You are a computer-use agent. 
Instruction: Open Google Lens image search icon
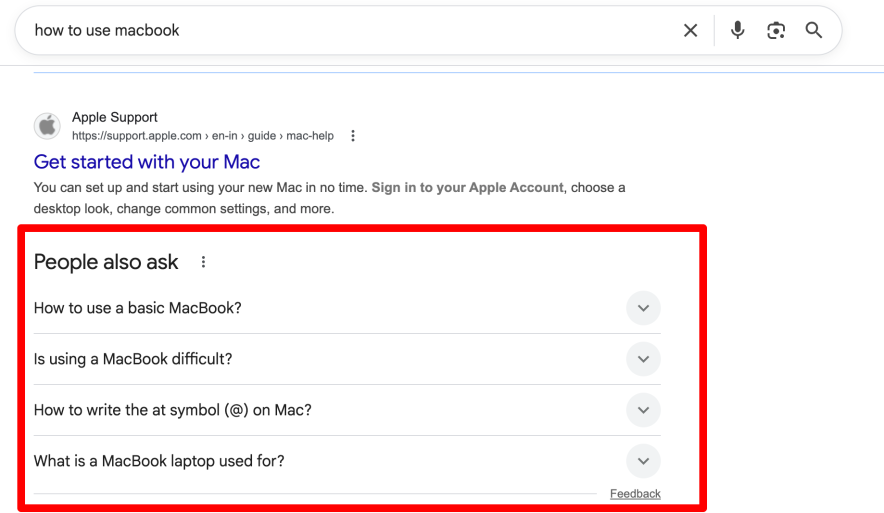click(776, 31)
